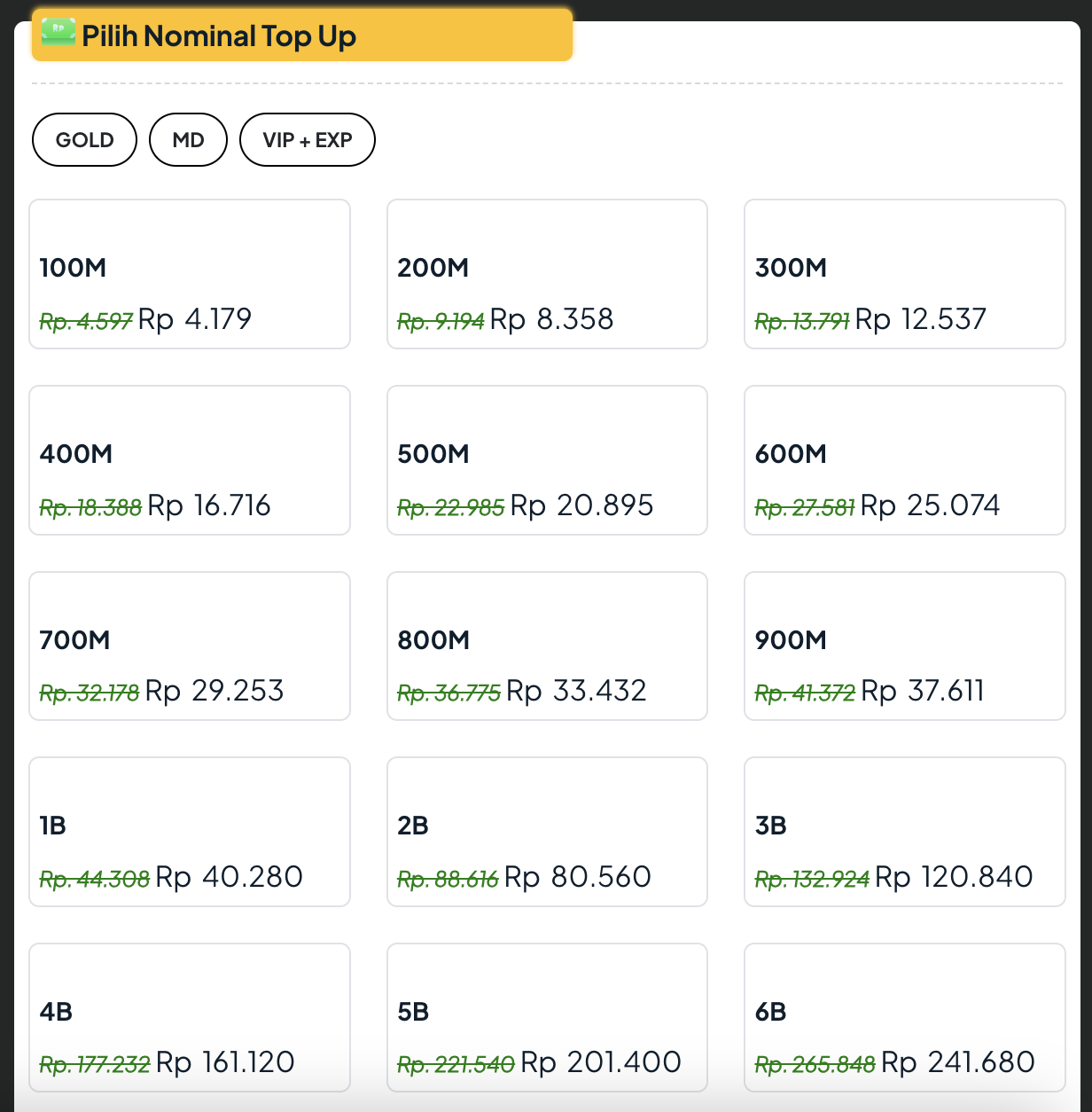
Task: Choose the 1B package card
Action: (190, 832)
